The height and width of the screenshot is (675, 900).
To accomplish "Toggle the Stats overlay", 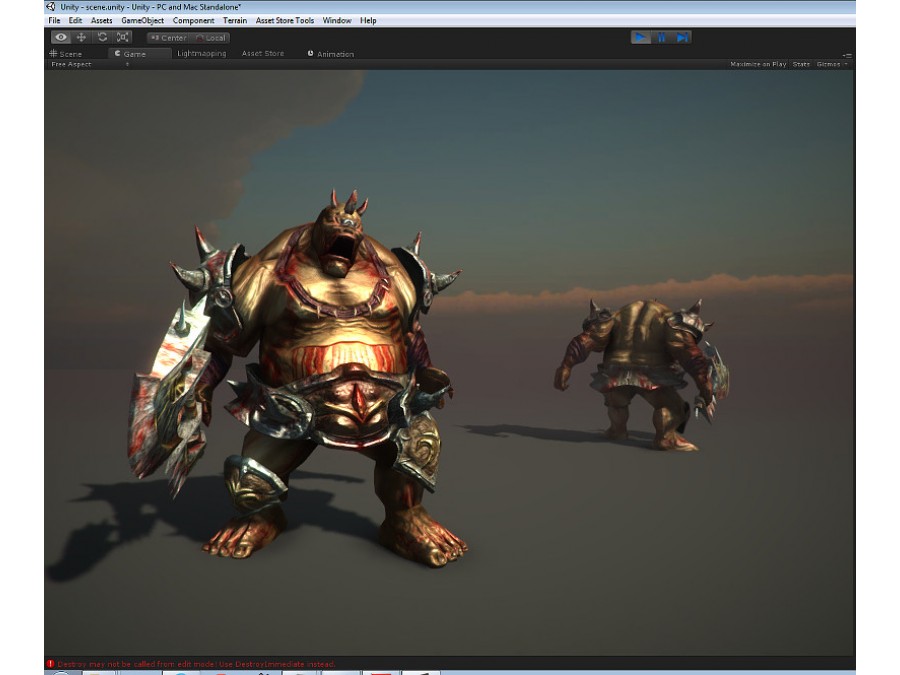I will [801, 64].
